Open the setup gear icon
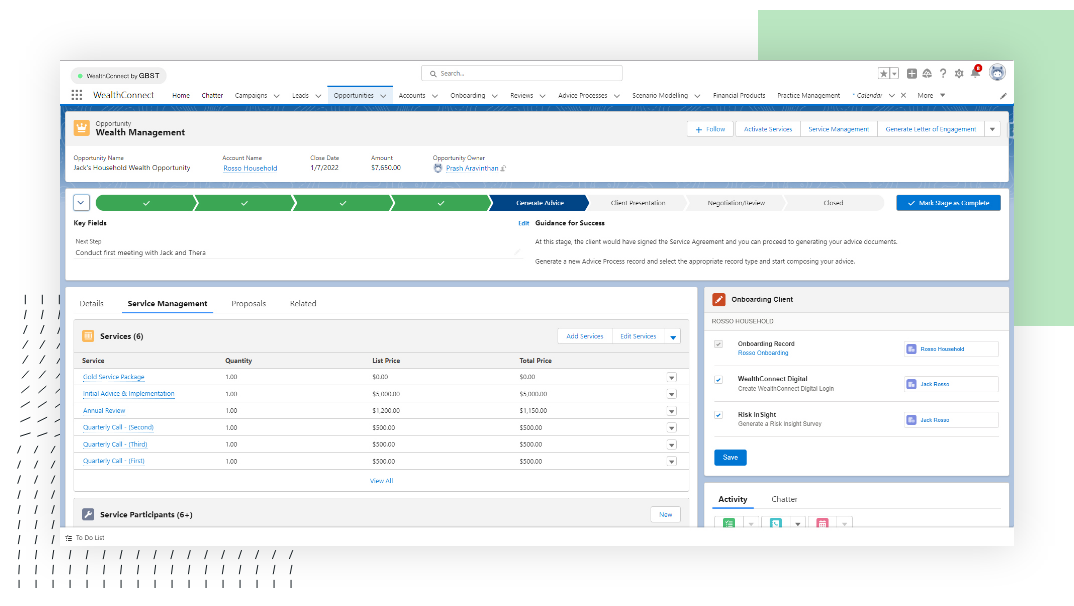1074x606 pixels. pos(959,73)
